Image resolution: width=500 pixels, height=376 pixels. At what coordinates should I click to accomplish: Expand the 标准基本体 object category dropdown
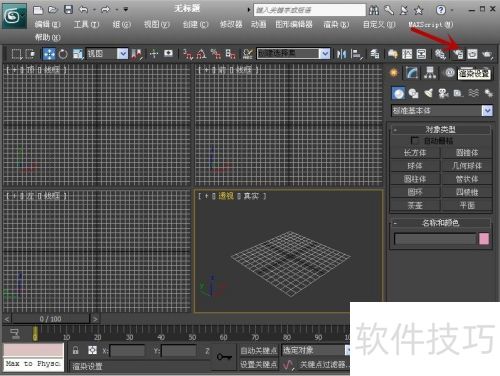point(487,110)
